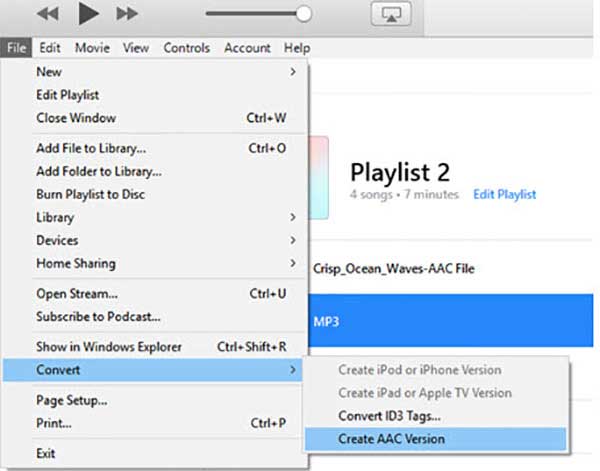Open the Help menu
600x471 pixels.
coord(297,48)
